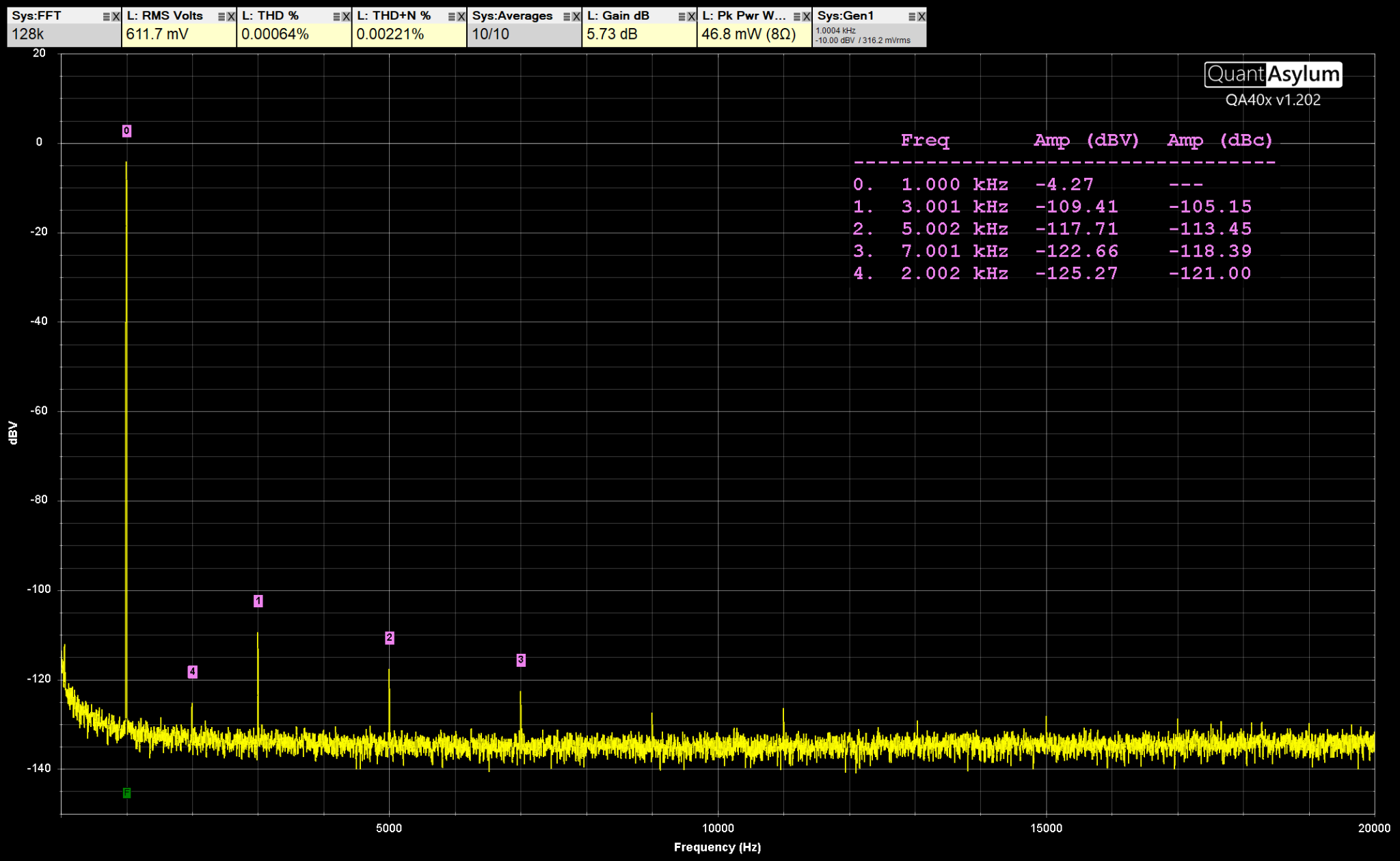Click the Frequency (Hz) axis label

(x=717, y=847)
